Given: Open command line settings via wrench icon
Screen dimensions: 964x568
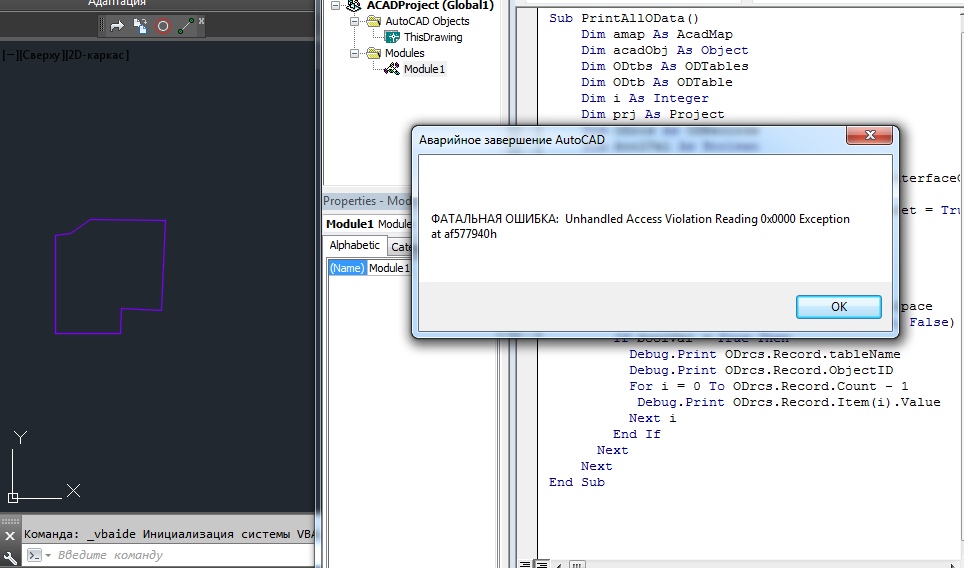Looking at the screenshot, I should tap(10, 558).
